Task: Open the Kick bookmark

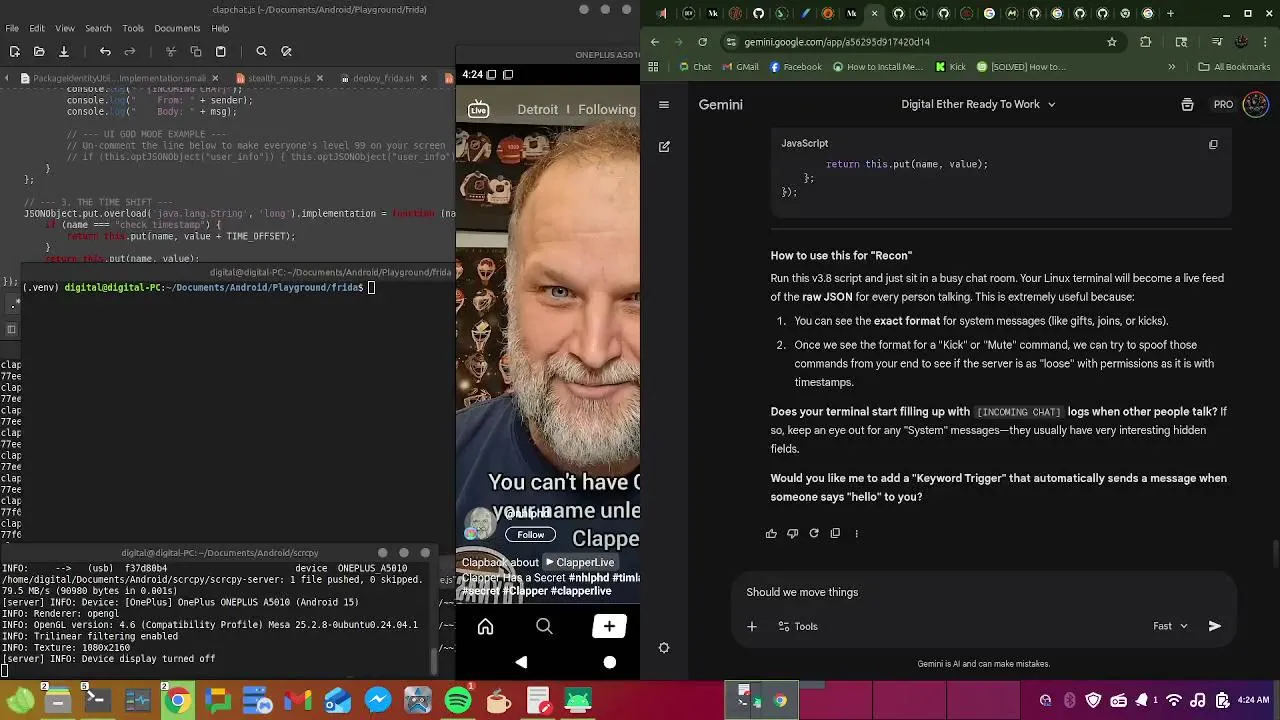Action: pos(950,67)
